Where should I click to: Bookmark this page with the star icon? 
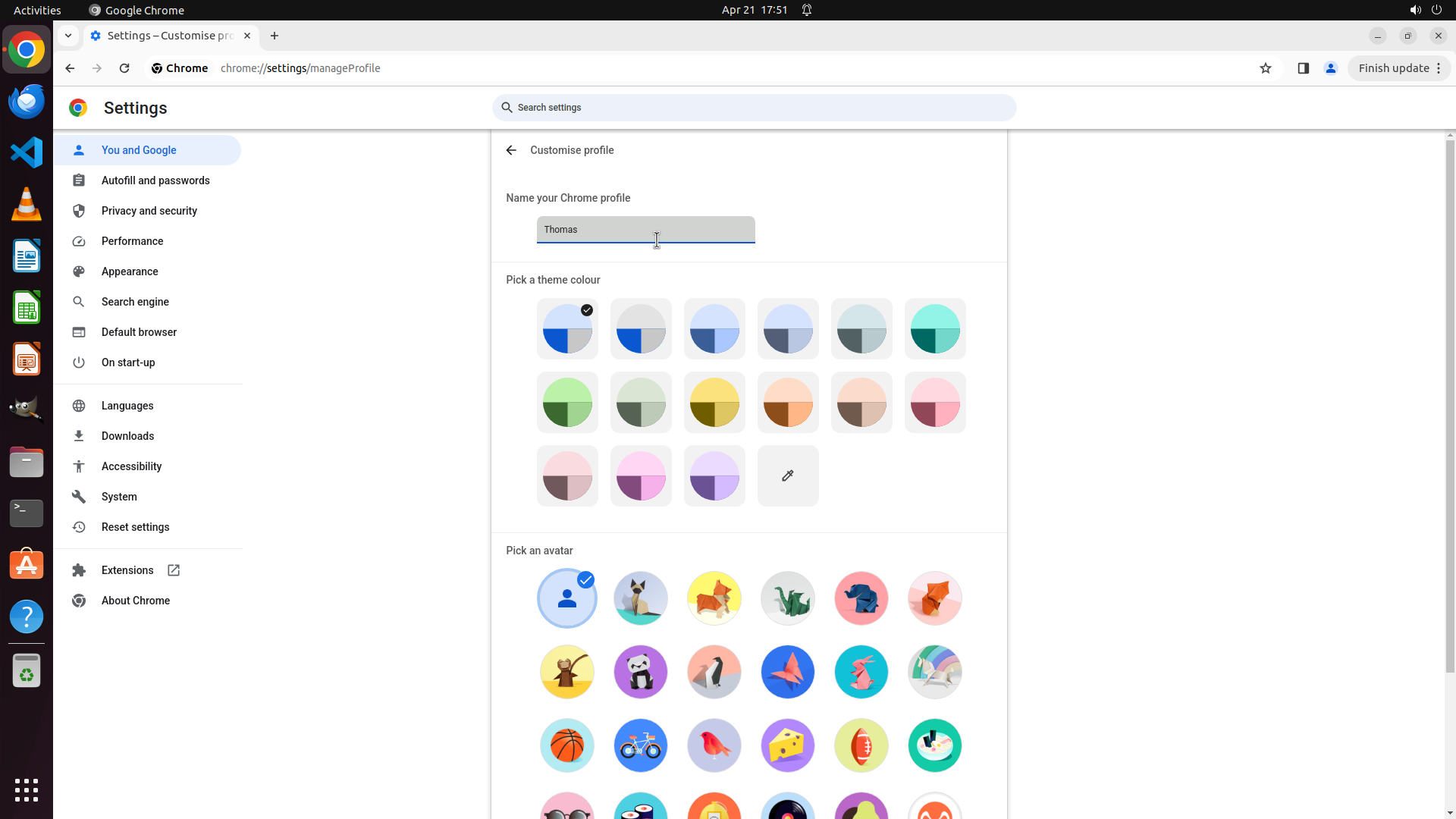1265,68
